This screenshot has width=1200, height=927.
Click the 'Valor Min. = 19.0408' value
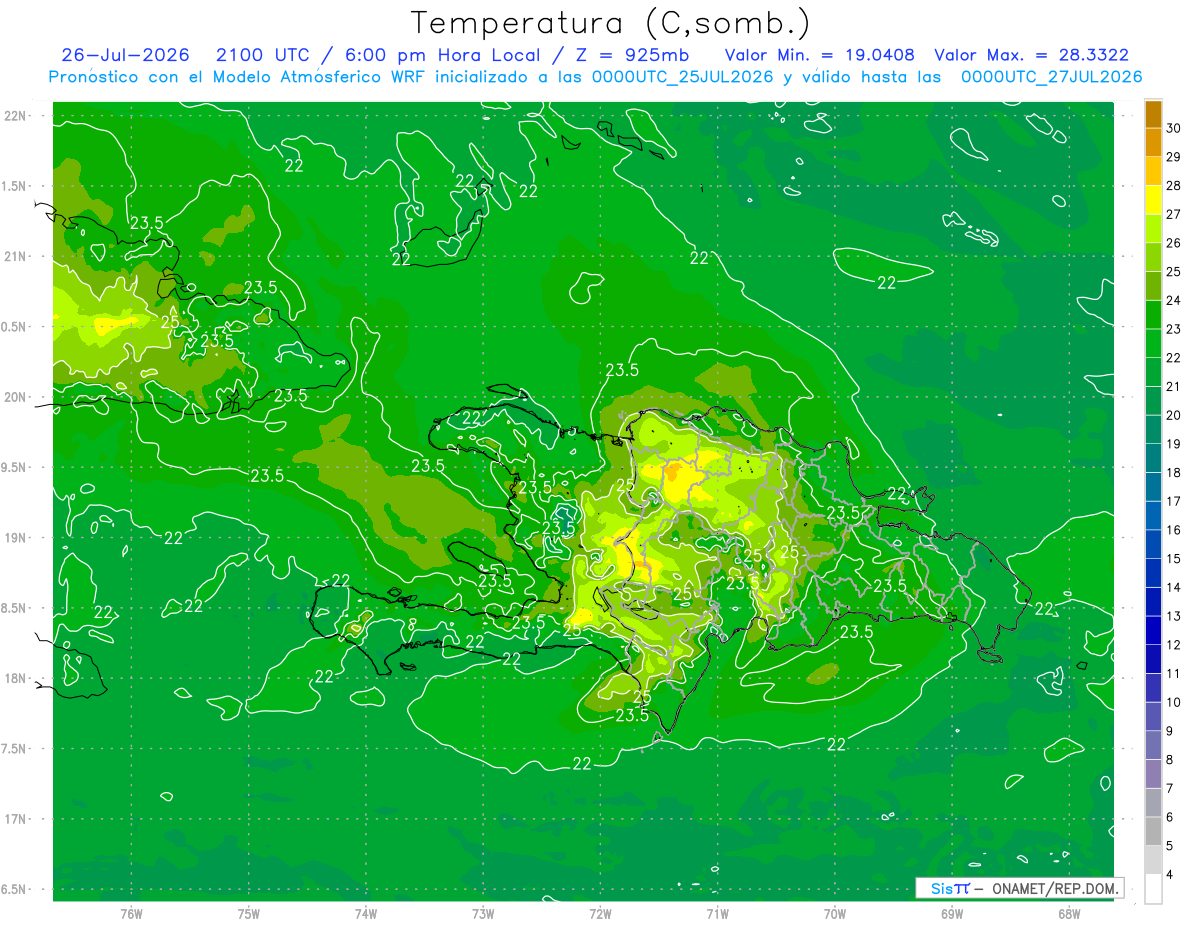(x=820, y=55)
